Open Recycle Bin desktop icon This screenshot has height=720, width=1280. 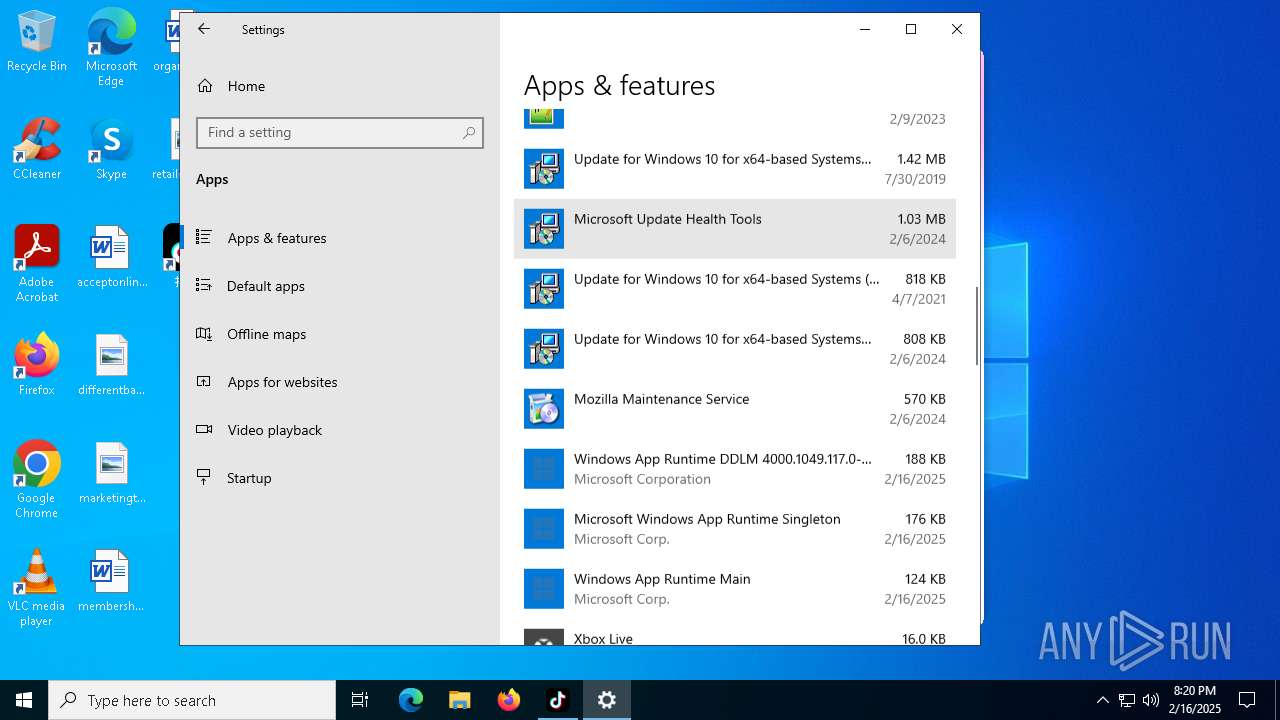point(37,42)
